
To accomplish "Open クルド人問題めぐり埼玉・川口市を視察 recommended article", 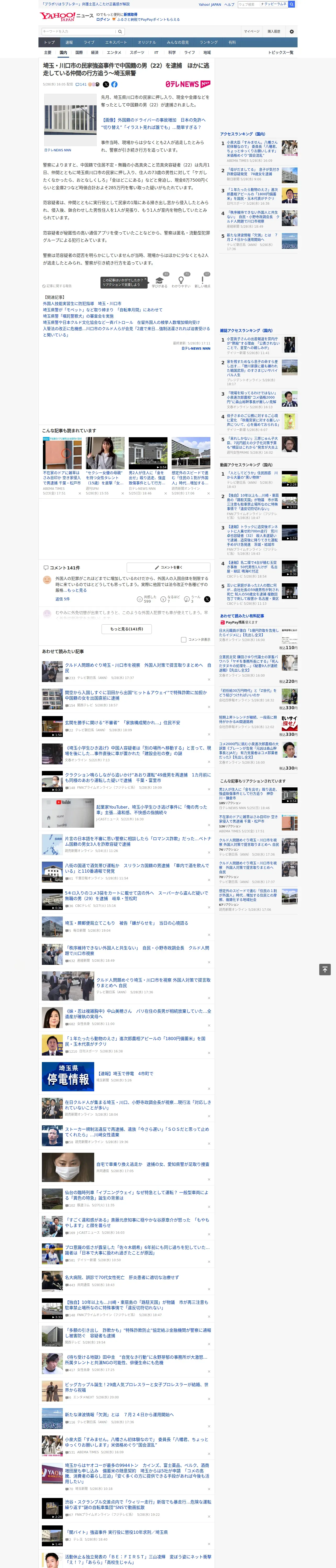I will pos(138,668).
